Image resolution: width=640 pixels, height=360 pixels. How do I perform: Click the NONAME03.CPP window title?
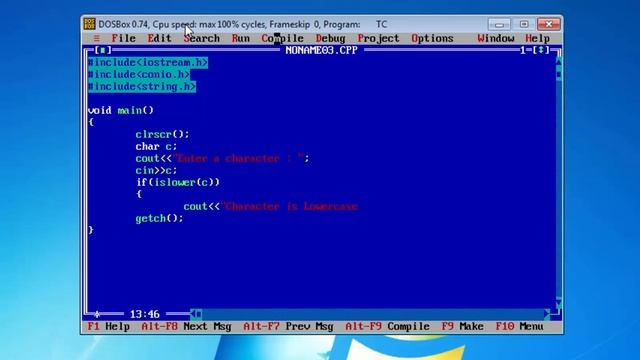point(322,50)
